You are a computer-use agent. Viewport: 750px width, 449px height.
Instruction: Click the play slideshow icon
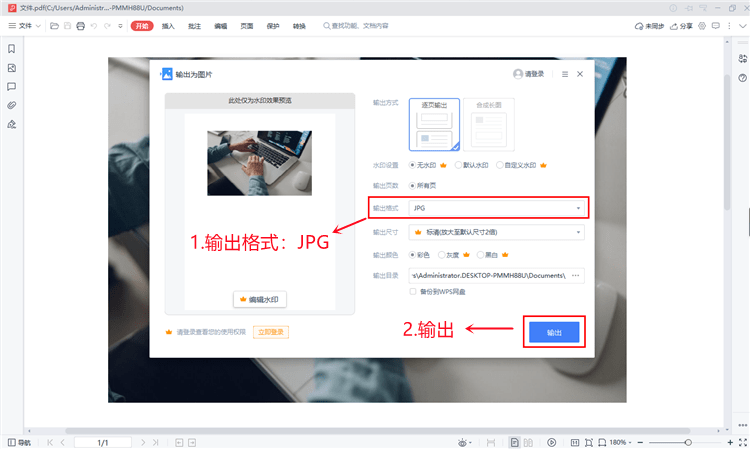[551, 443]
